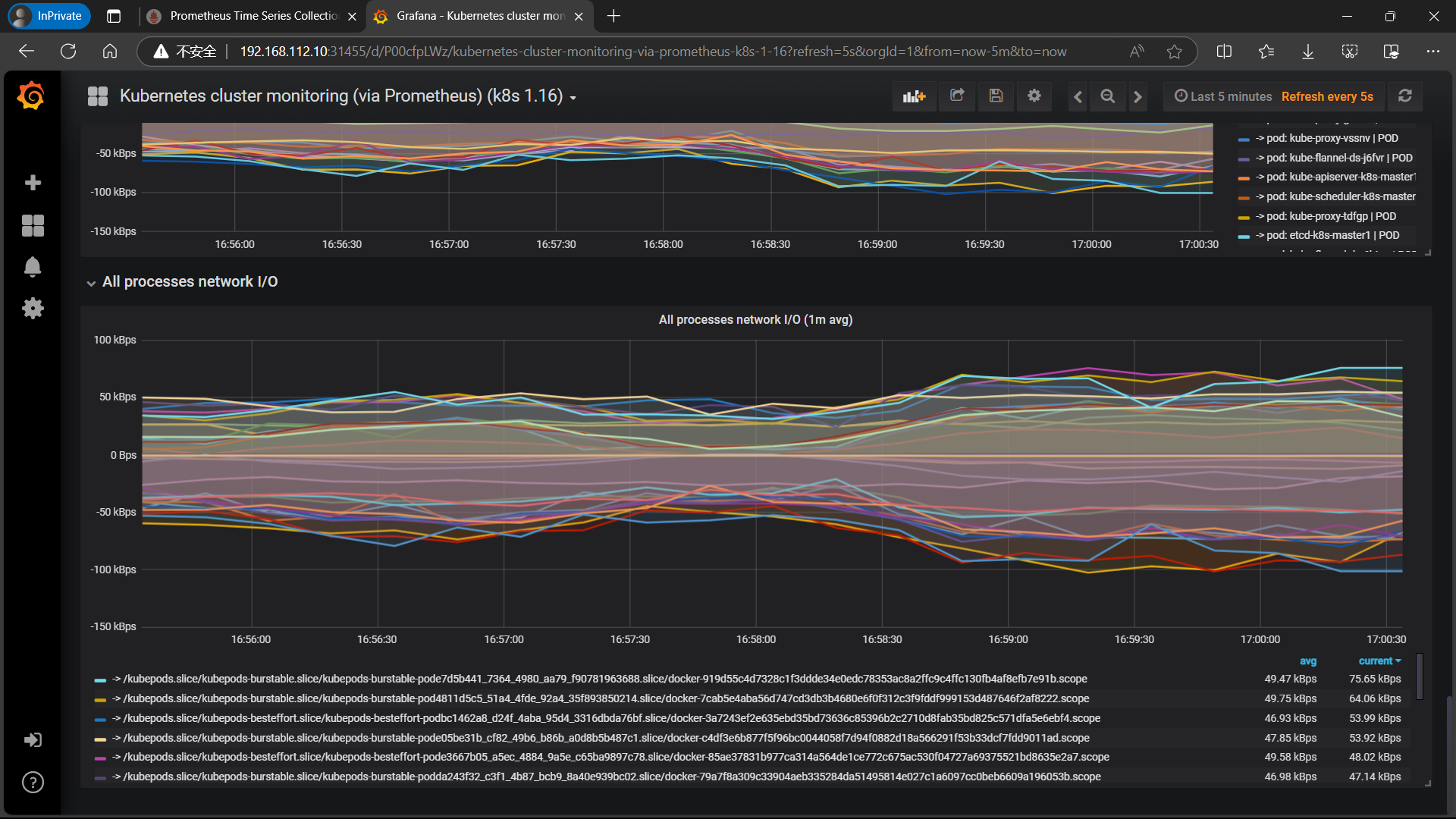Click the Add panel toolbar icon
This screenshot has width=1456, height=819.
coord(914,96)
